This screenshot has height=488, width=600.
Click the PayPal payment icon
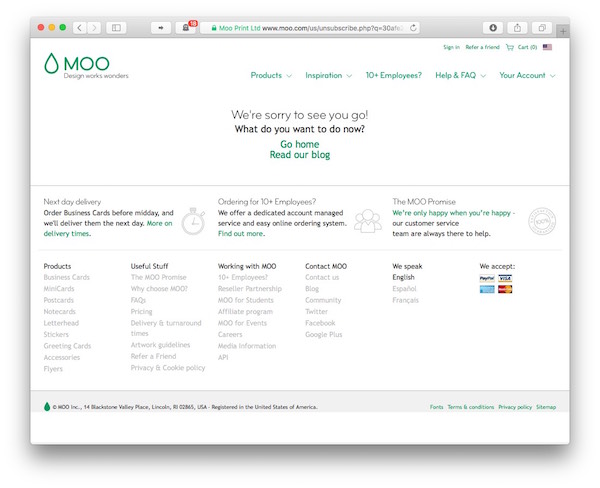pos(487,278)
